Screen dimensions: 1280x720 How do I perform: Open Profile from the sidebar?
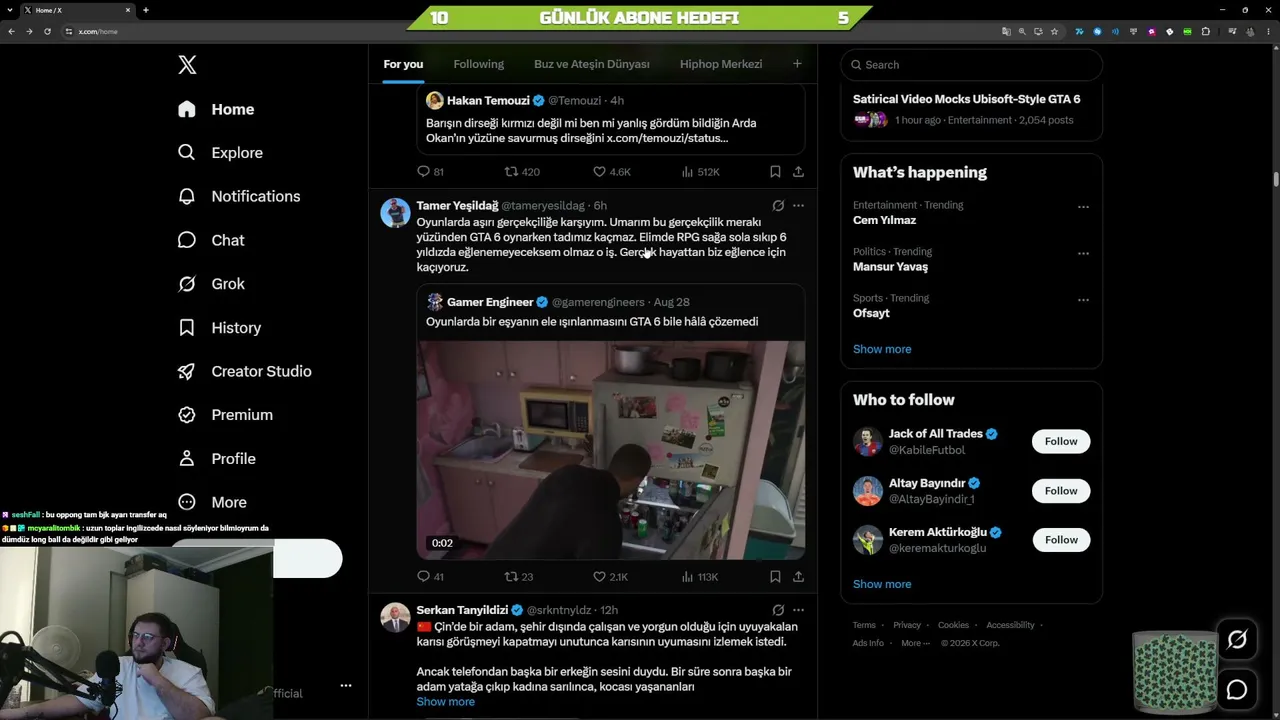pyautogui.click(x=216, y=459)
